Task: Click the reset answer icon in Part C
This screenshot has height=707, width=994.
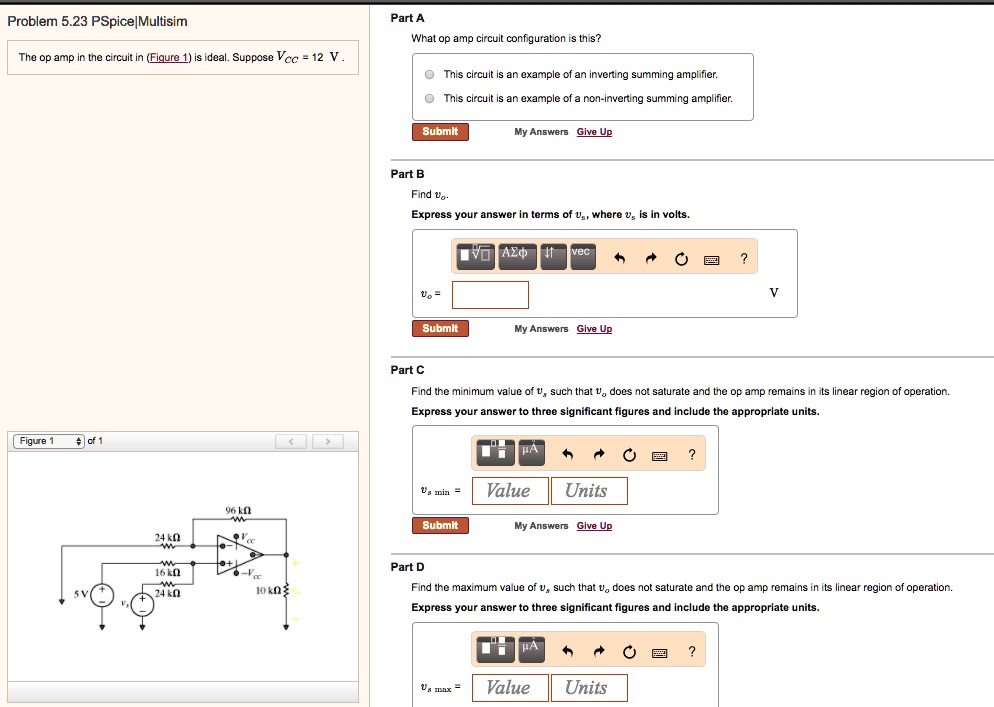Action: 628,452
